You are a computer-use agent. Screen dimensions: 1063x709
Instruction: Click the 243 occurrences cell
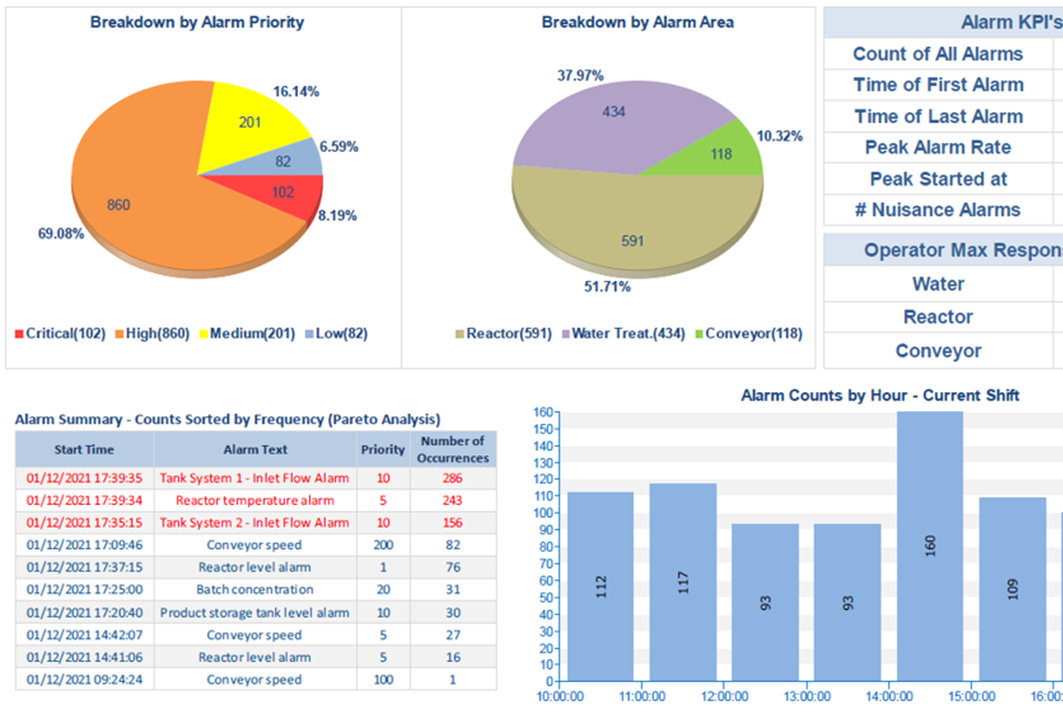click(x=453, y=501)
